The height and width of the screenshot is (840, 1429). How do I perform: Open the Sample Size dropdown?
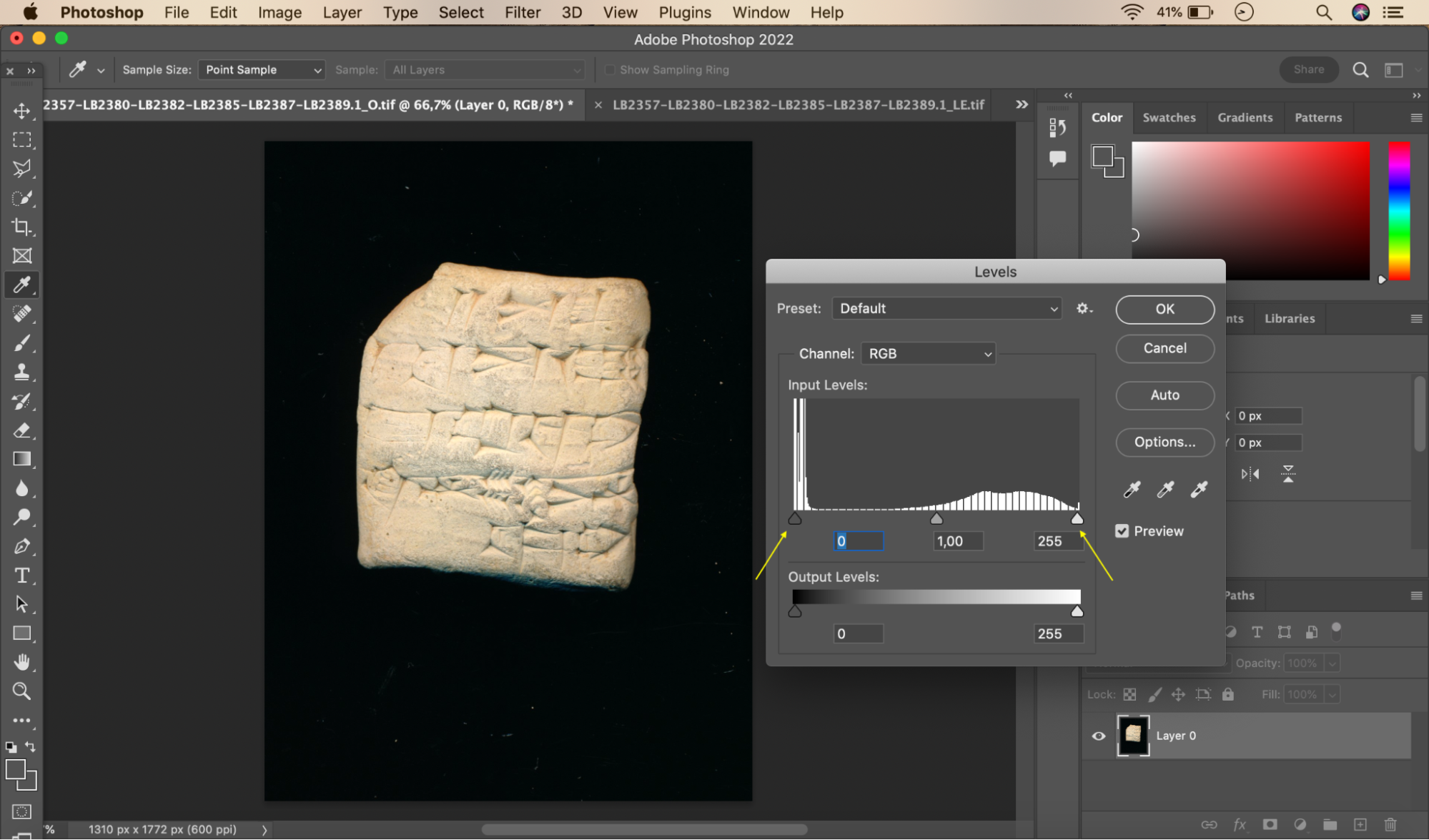261,70
